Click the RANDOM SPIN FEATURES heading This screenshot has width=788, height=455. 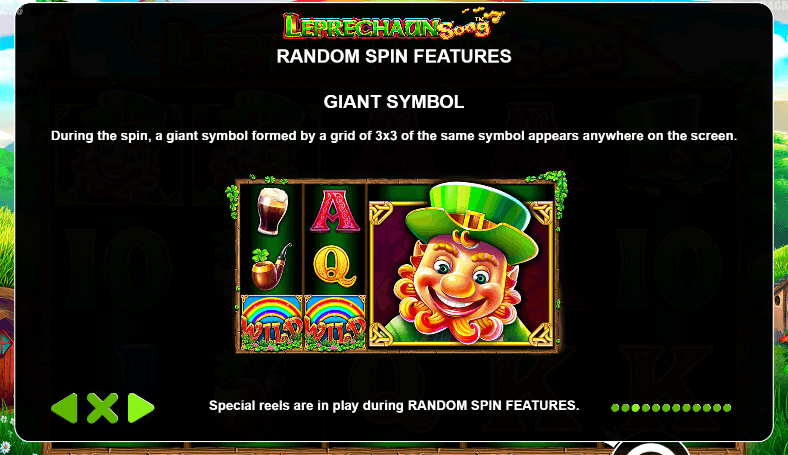394,56
